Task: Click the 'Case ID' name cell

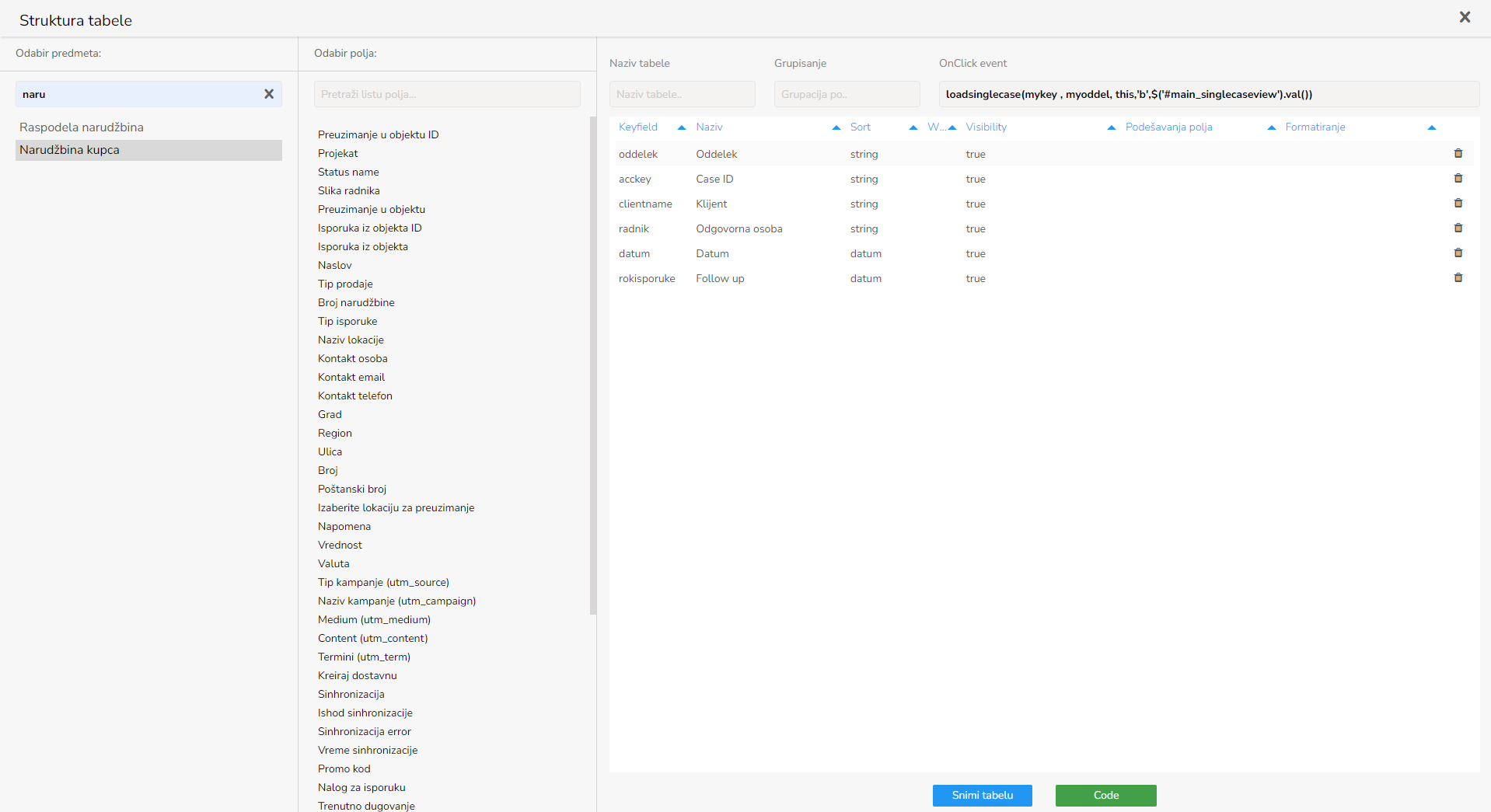Action: click(714, 179)
